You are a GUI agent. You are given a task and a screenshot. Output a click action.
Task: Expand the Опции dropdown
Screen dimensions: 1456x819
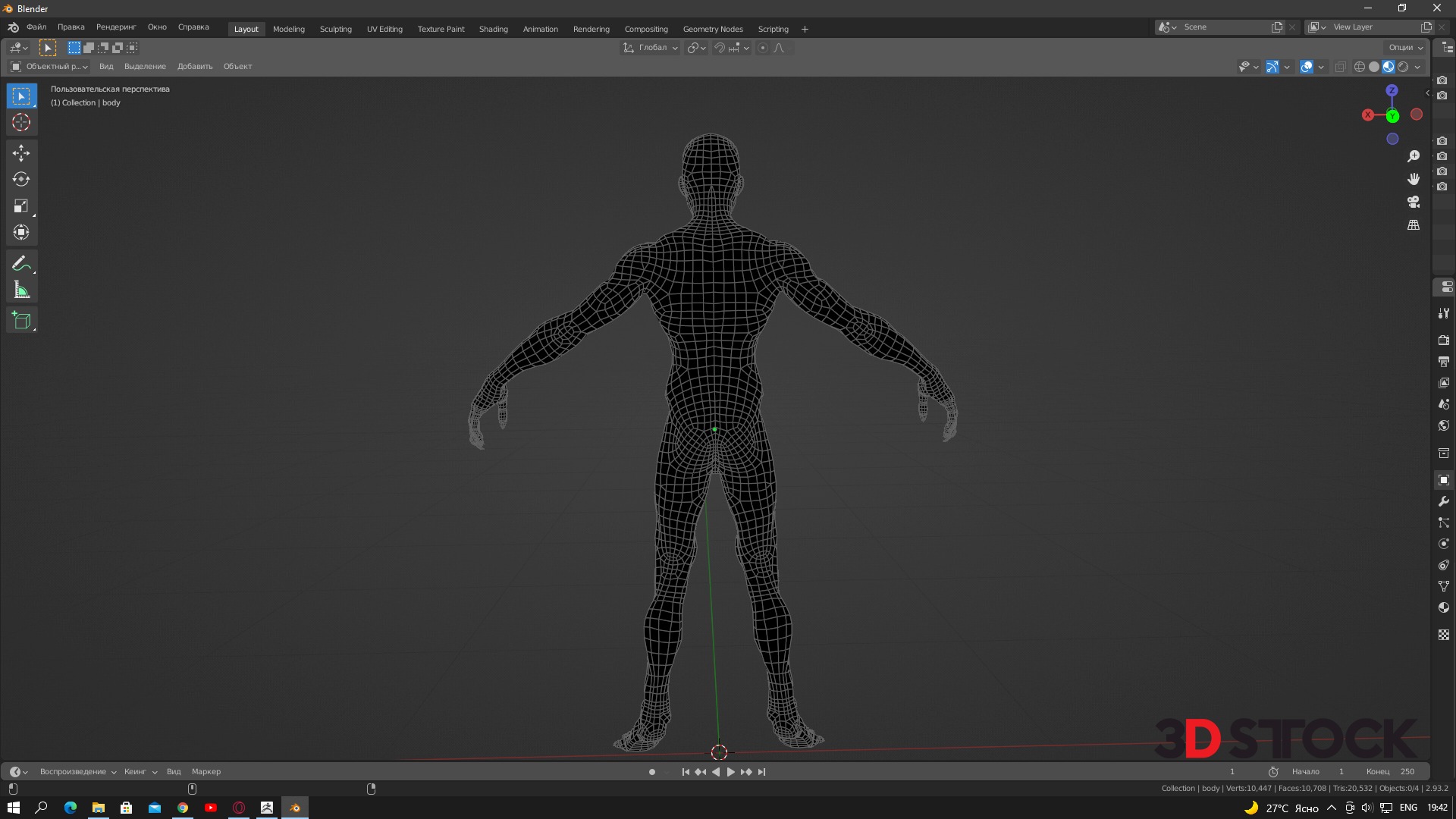[1405, 48]
